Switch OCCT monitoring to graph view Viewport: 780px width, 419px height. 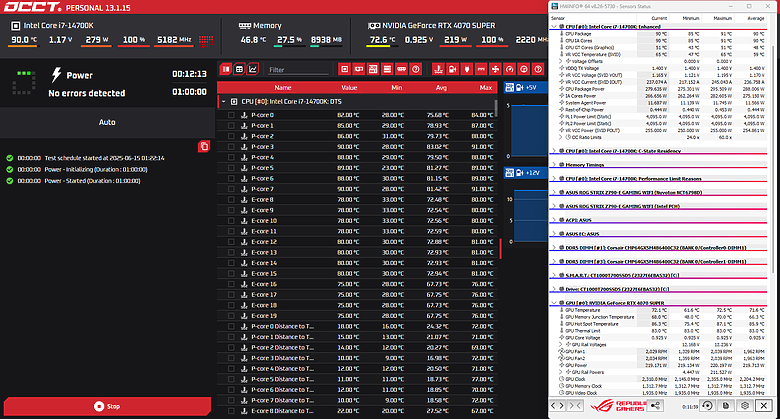[x=253, y=69]
